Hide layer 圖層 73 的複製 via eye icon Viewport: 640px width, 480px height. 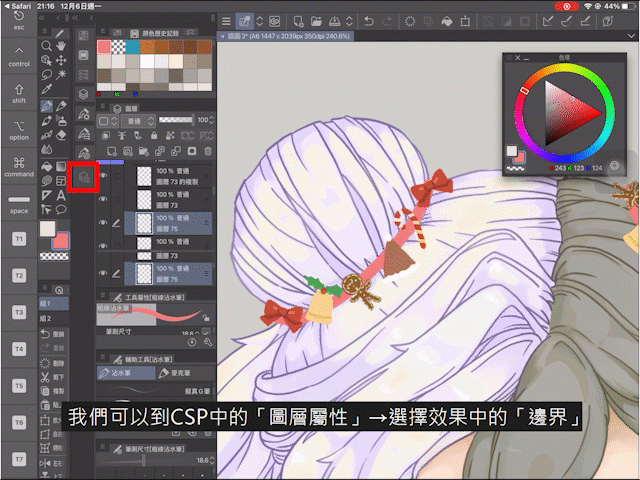(x=103, y=176)
